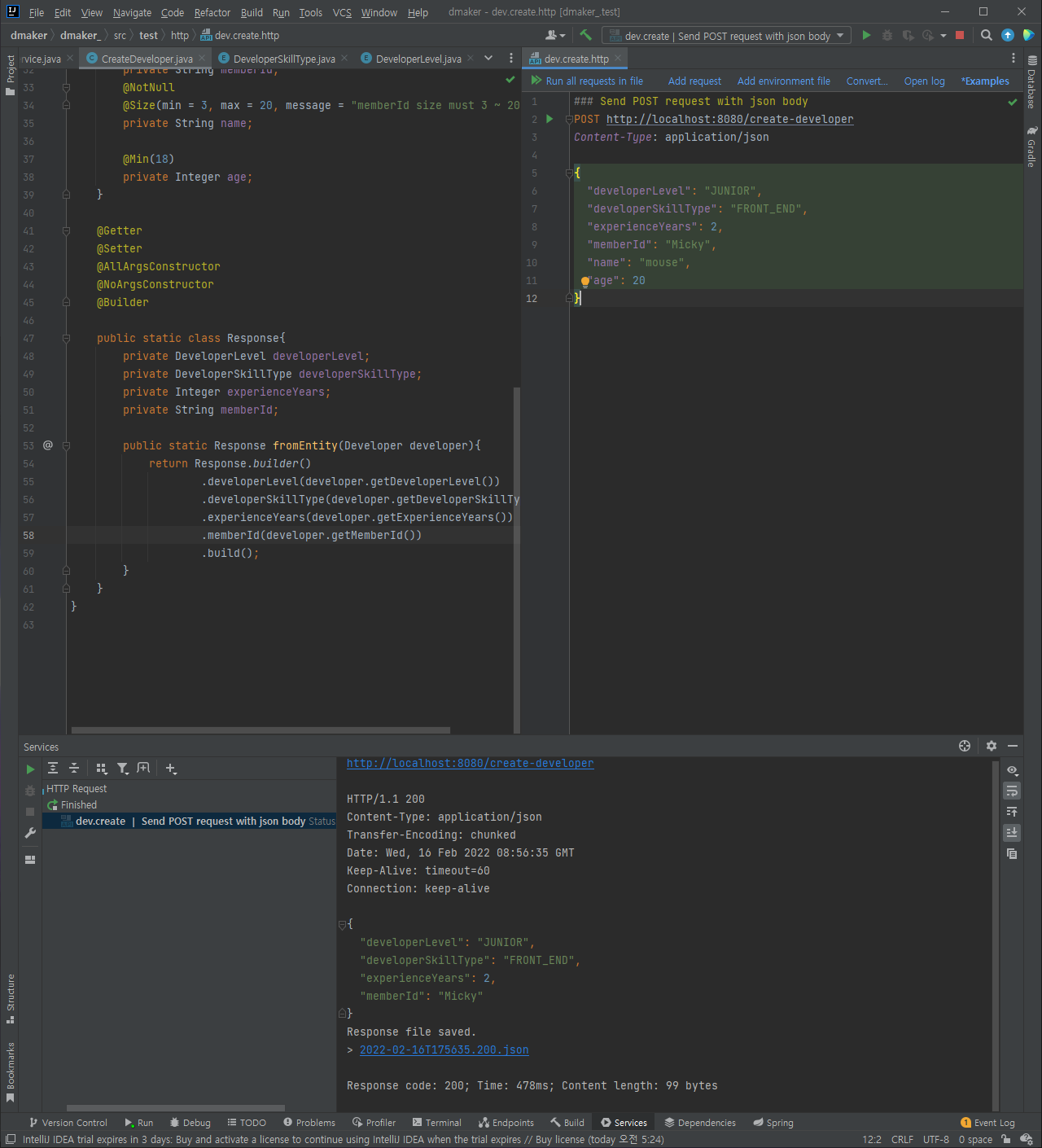1042x1148 pixels.
Task: Open Services panel gear options
Action: tap(991, 746)
